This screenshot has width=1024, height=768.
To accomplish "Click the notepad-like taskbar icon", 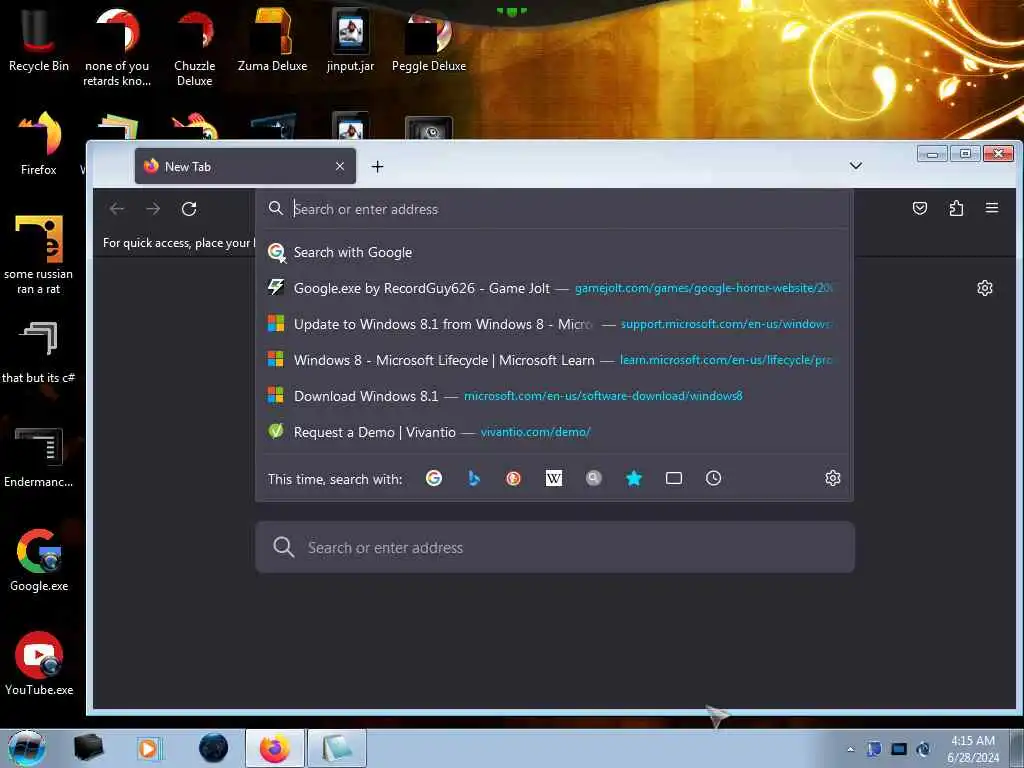I will [x=337, y=748].
